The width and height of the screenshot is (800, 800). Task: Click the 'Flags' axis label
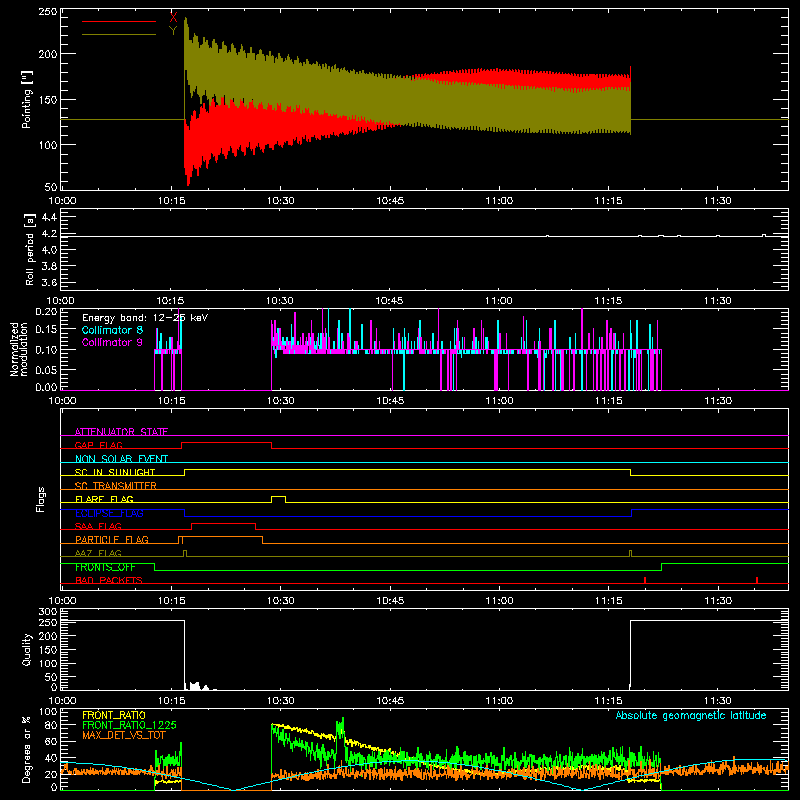tap(41, 499)
